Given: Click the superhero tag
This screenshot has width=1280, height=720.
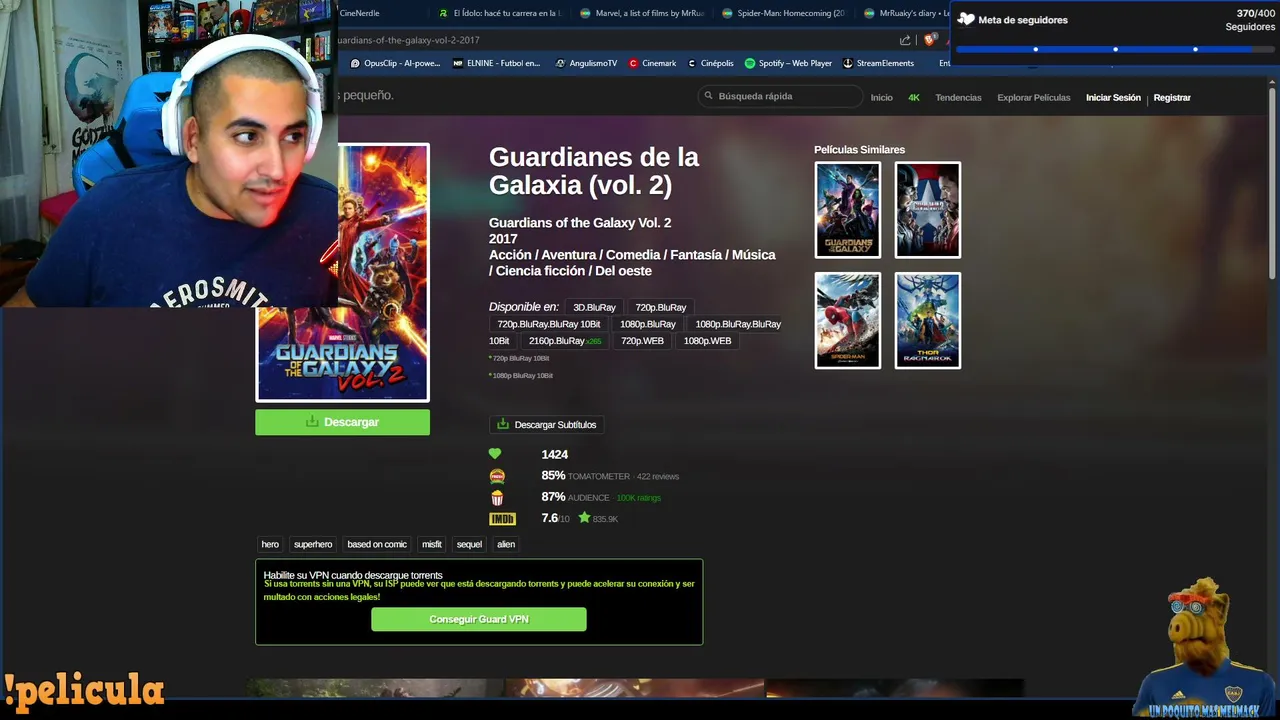Looking at the screenshot, I should coord(313,544).
